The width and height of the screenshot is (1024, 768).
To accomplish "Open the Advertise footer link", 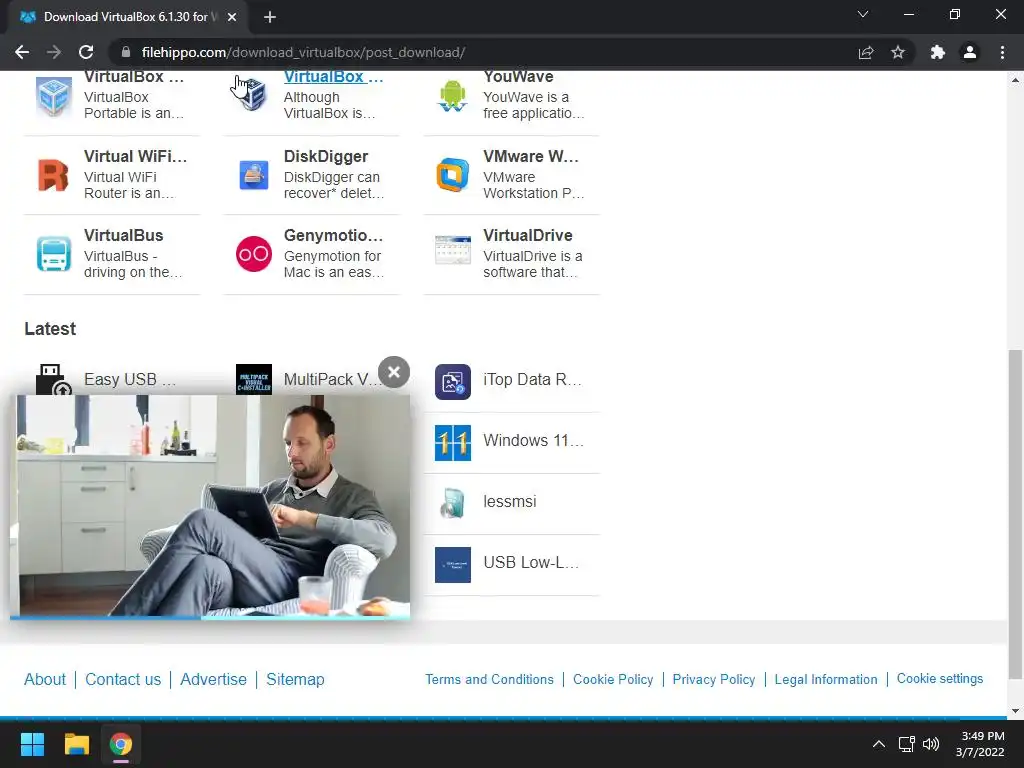I will point(214,679).
